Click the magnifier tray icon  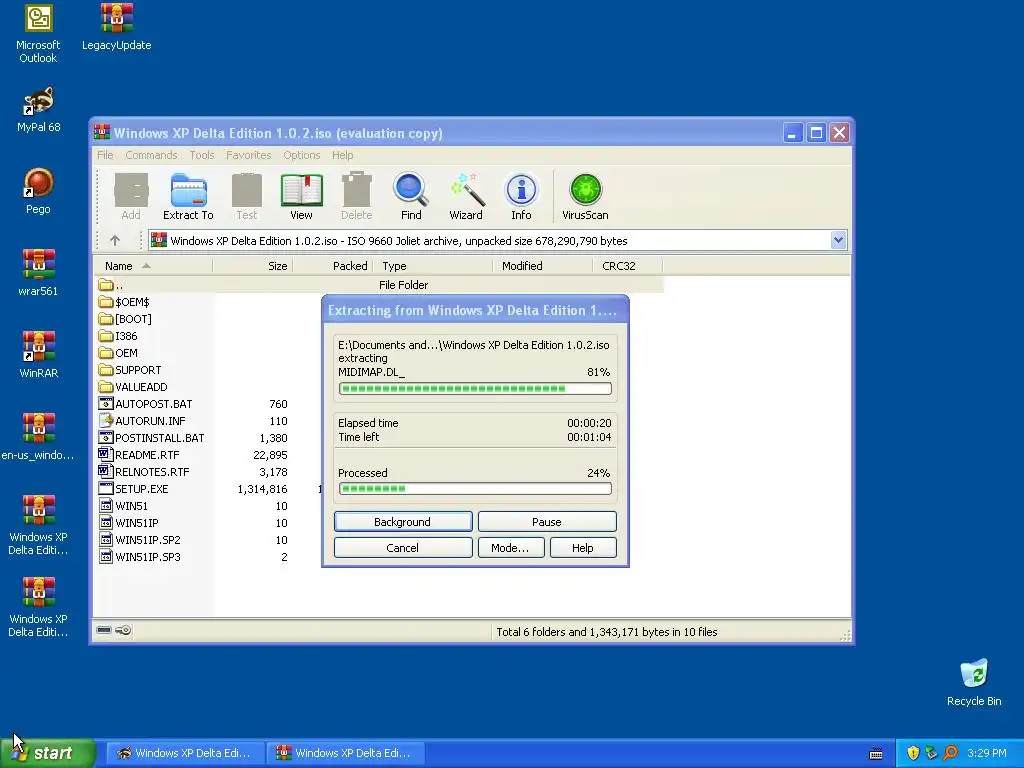950,753
